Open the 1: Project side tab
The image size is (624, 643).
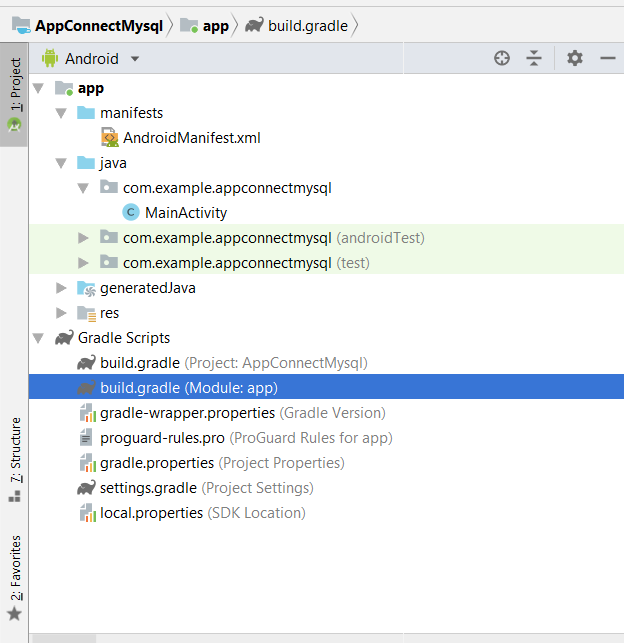[x=14, y=94]
